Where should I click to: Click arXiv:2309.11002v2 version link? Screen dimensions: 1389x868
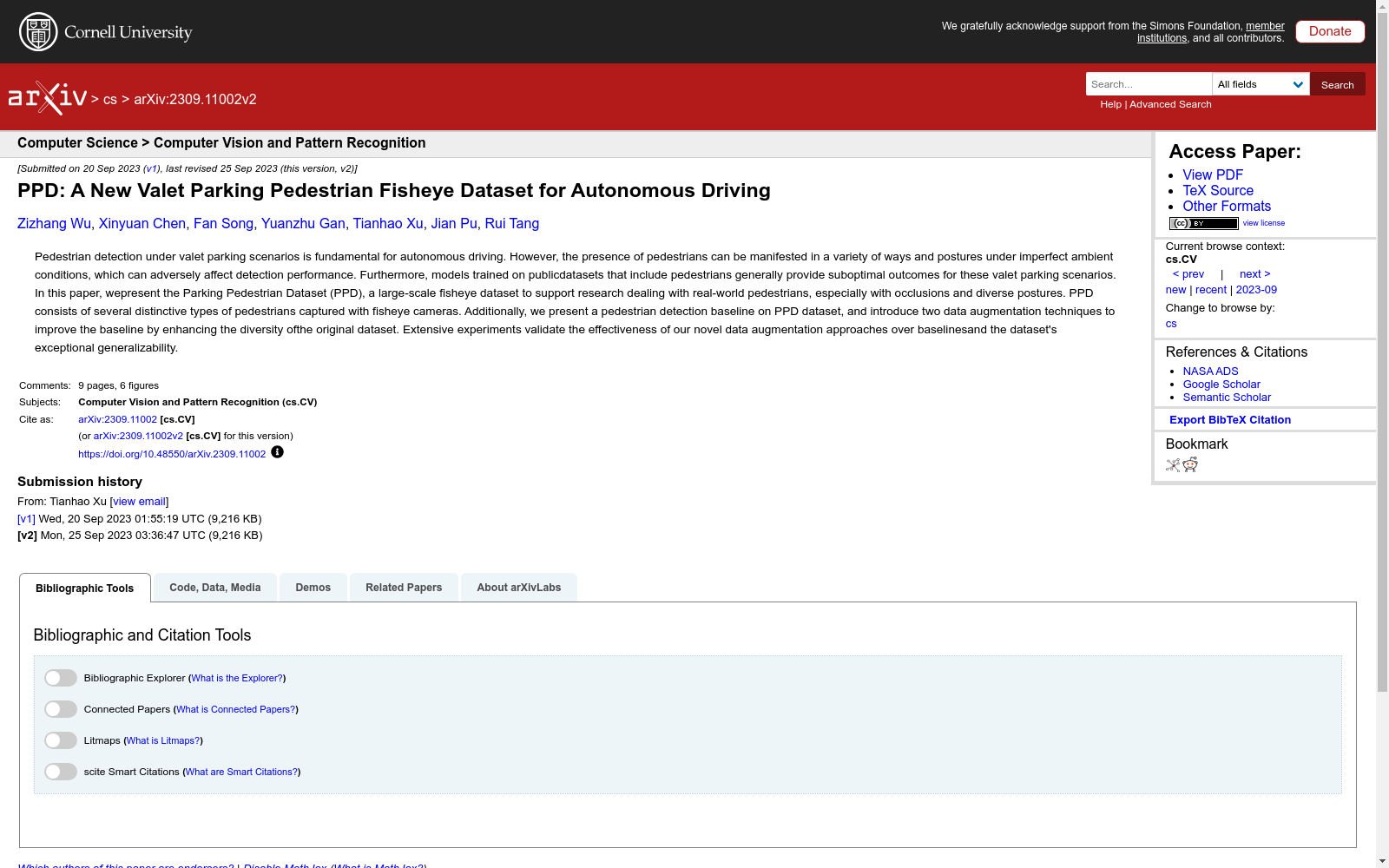point(138,436)
